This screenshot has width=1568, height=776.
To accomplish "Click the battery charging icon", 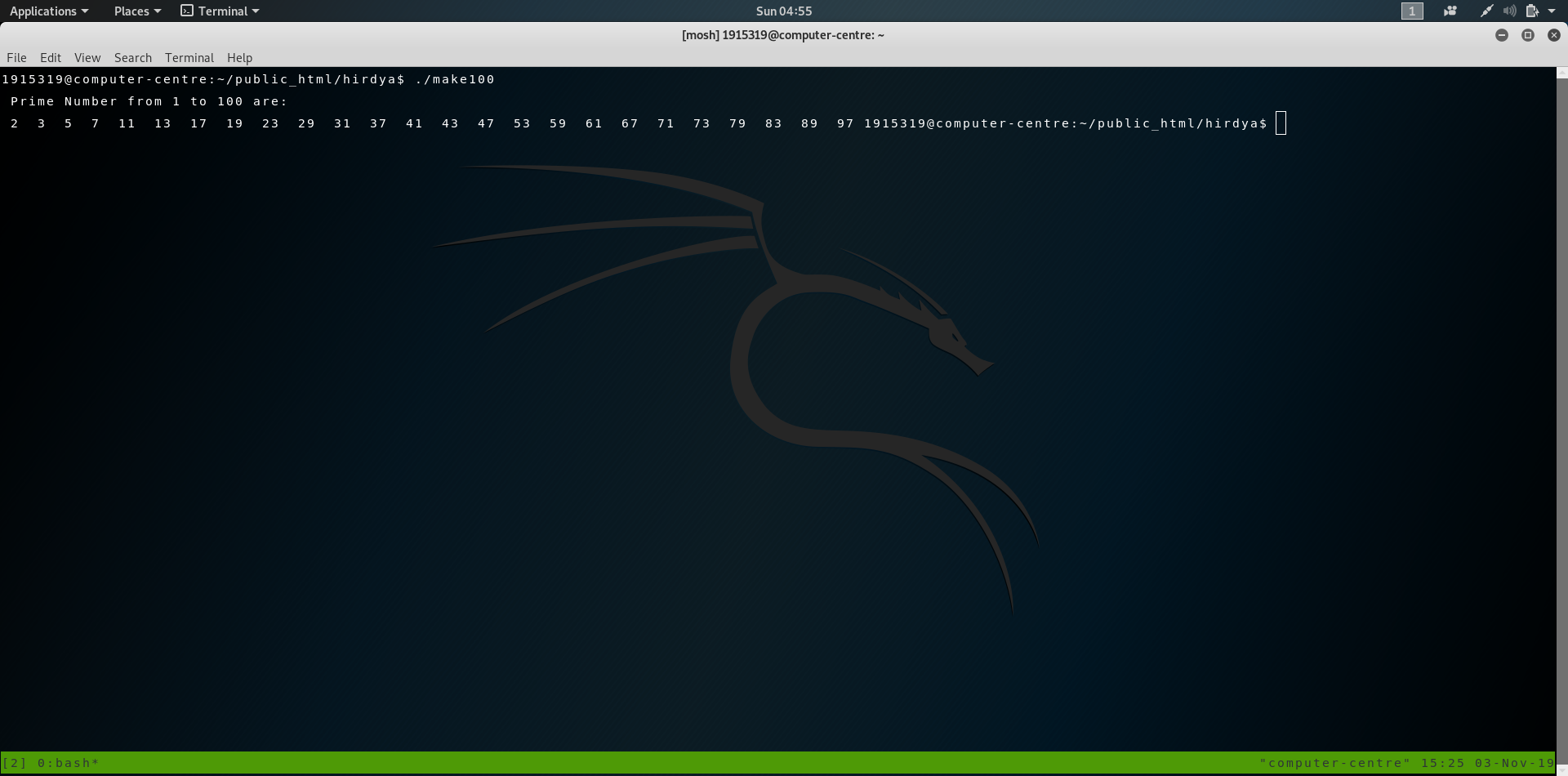I will pyautogui.click(x=1532, y=11).
